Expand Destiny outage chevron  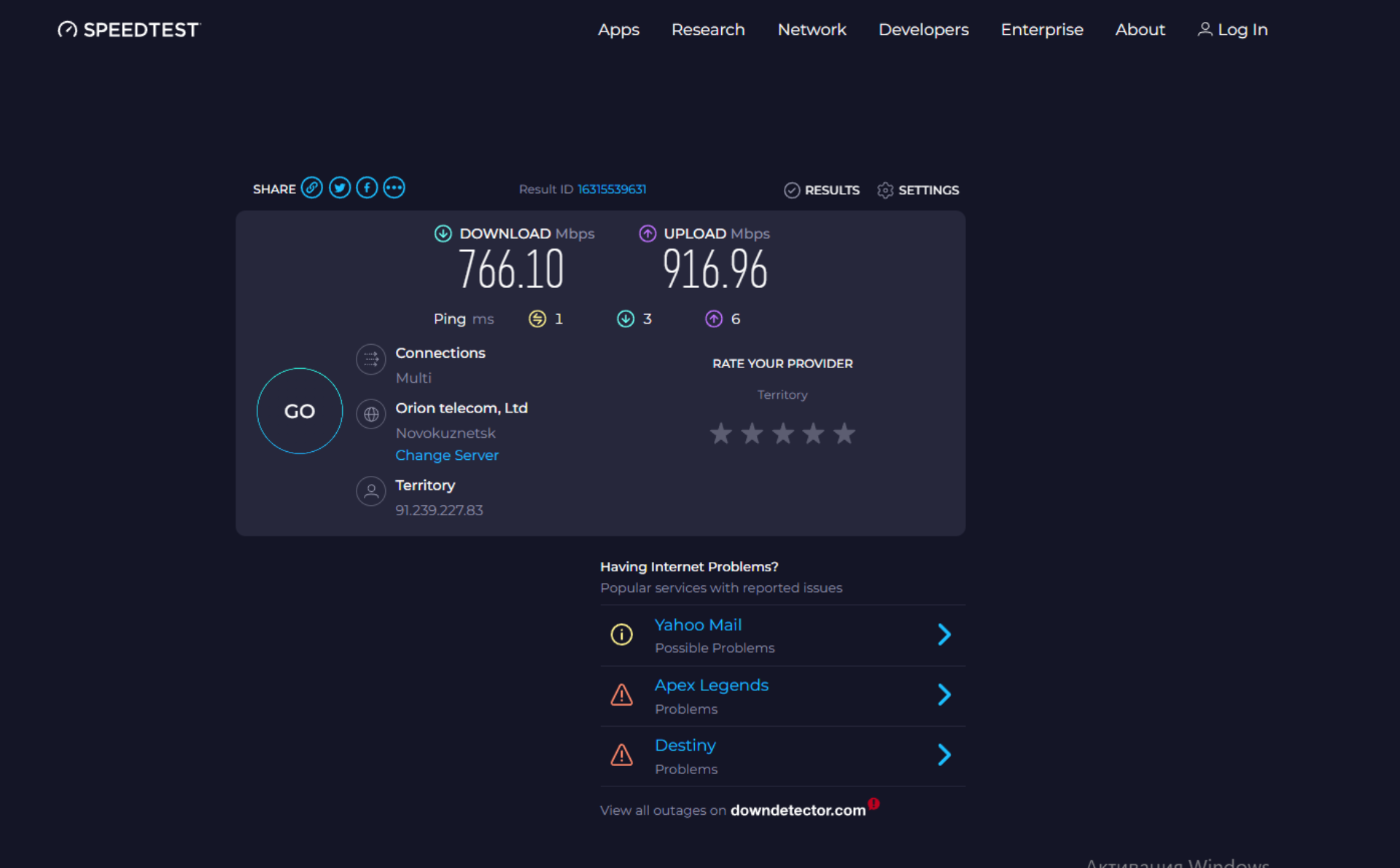(944, 755)
